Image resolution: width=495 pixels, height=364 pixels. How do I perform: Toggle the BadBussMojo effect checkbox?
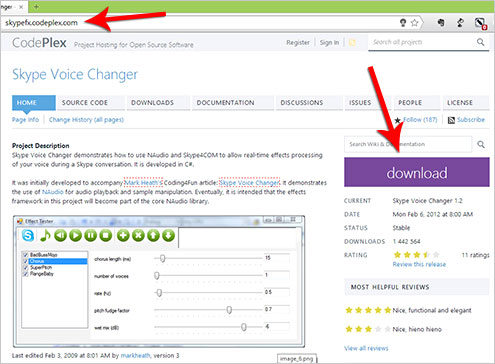point(25,255)
